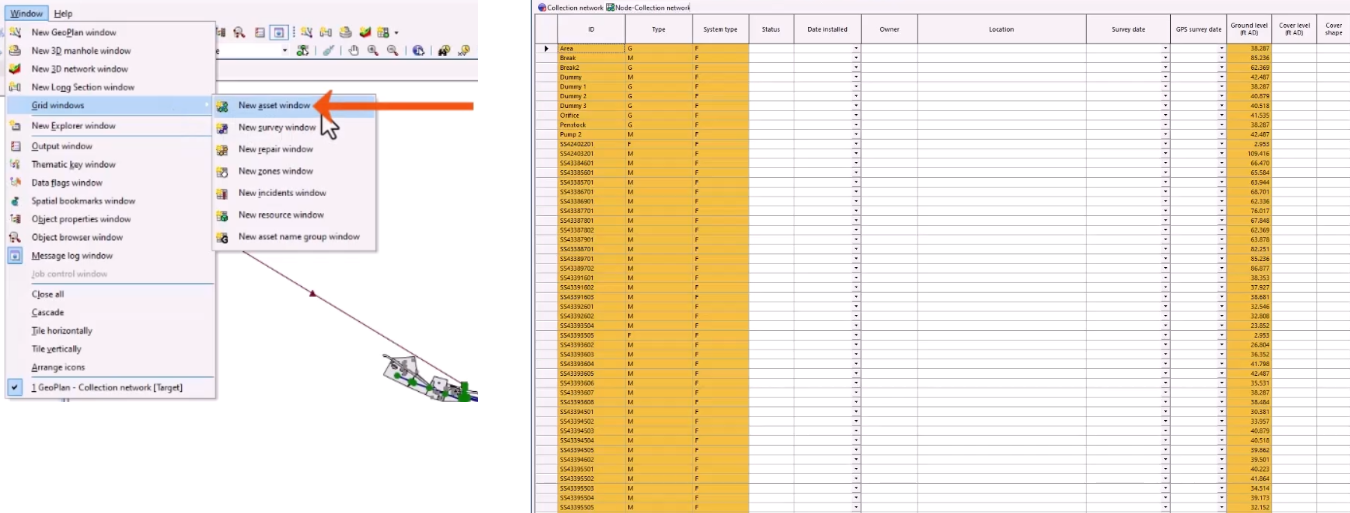Select Arrange icons in Window menu

click(58, 367)
